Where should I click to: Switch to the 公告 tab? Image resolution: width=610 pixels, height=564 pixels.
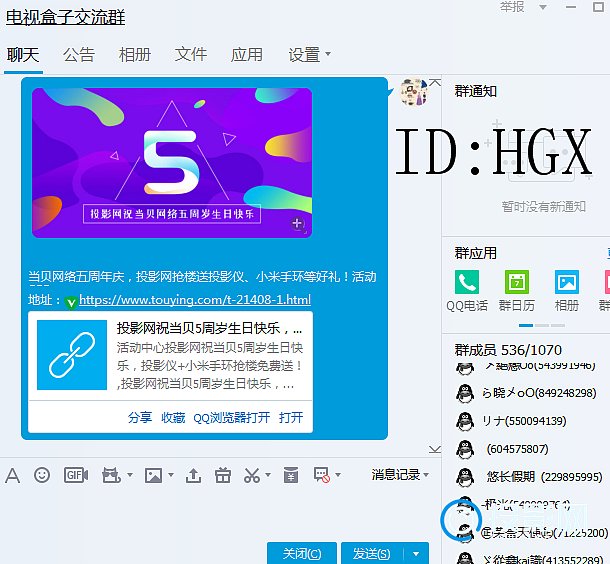pyautogui.click(x=79, y=55)
